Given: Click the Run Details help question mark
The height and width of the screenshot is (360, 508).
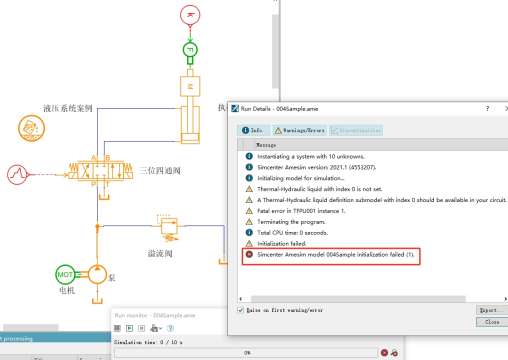Looking at the screenshot, I should [x=487, y=108].
